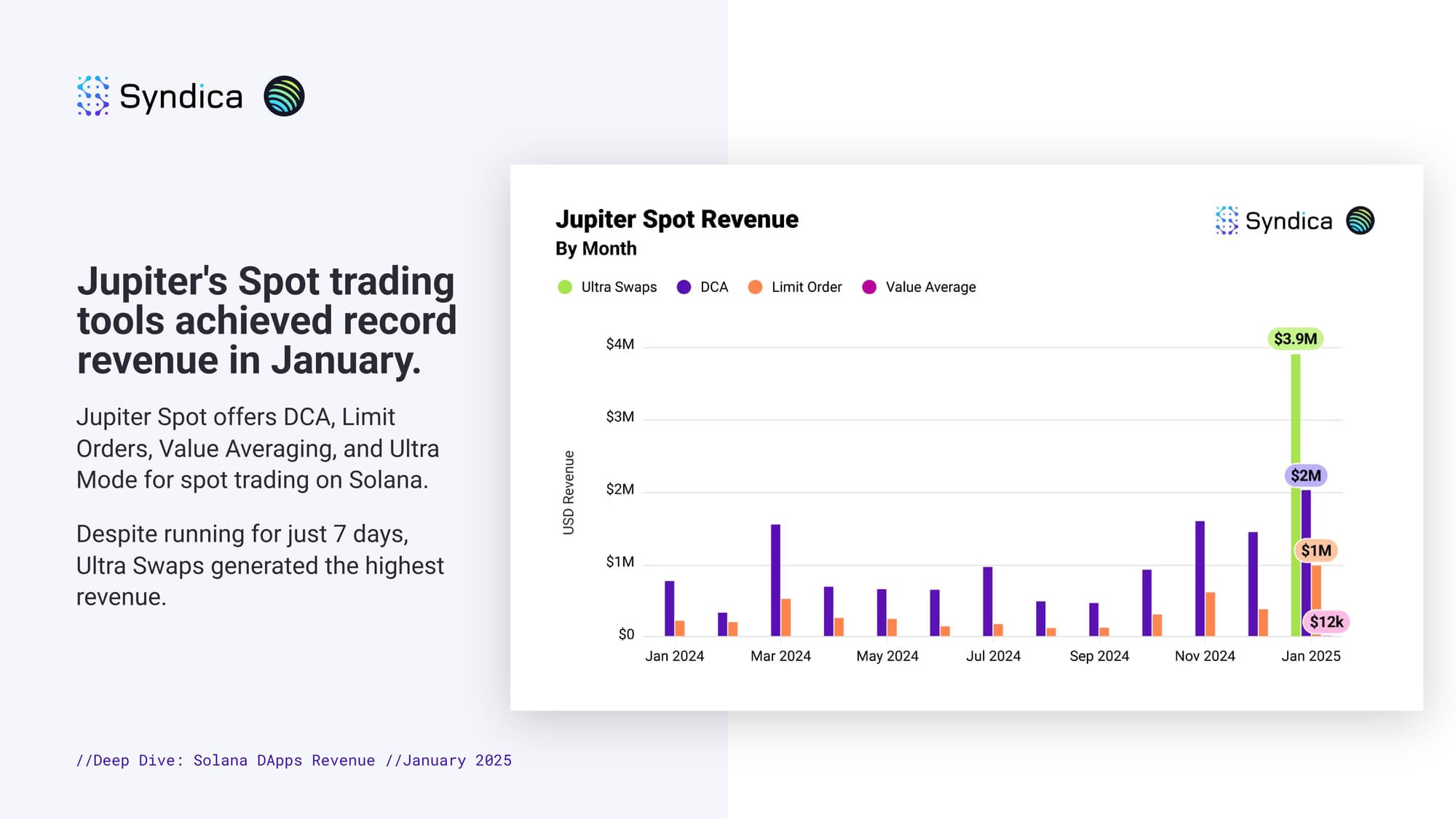Click the Jan 2024 axis label
The image size is (1456, 819).
point(674,656)
